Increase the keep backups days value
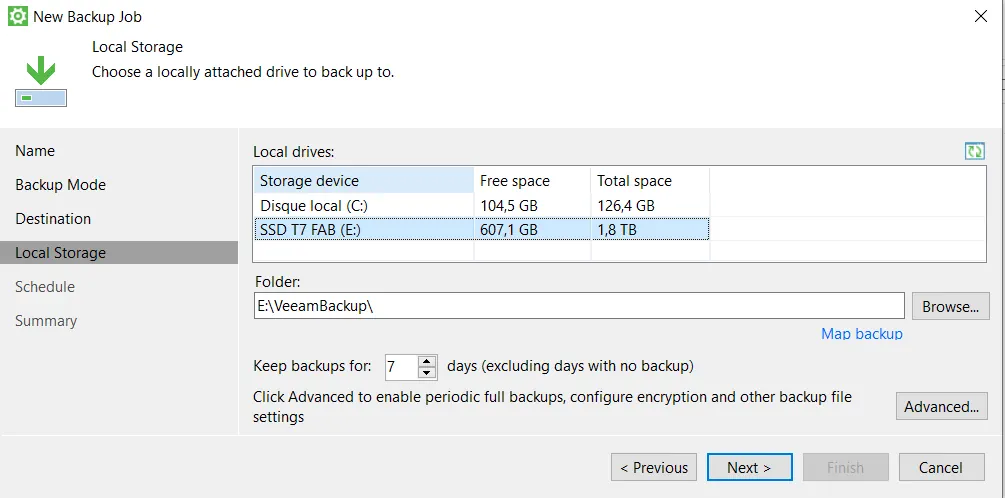1005x498 pixels. pyautogui.click(x=427, y=361)
